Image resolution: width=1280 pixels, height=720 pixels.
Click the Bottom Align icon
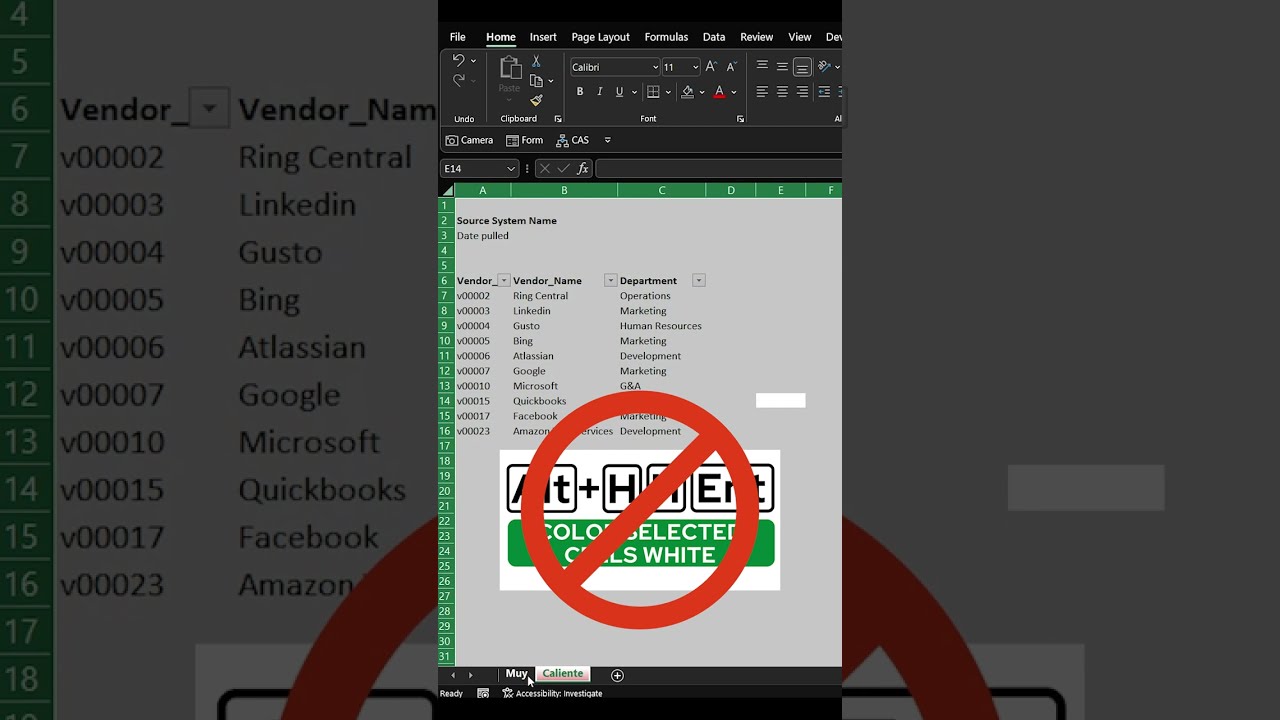802,67
